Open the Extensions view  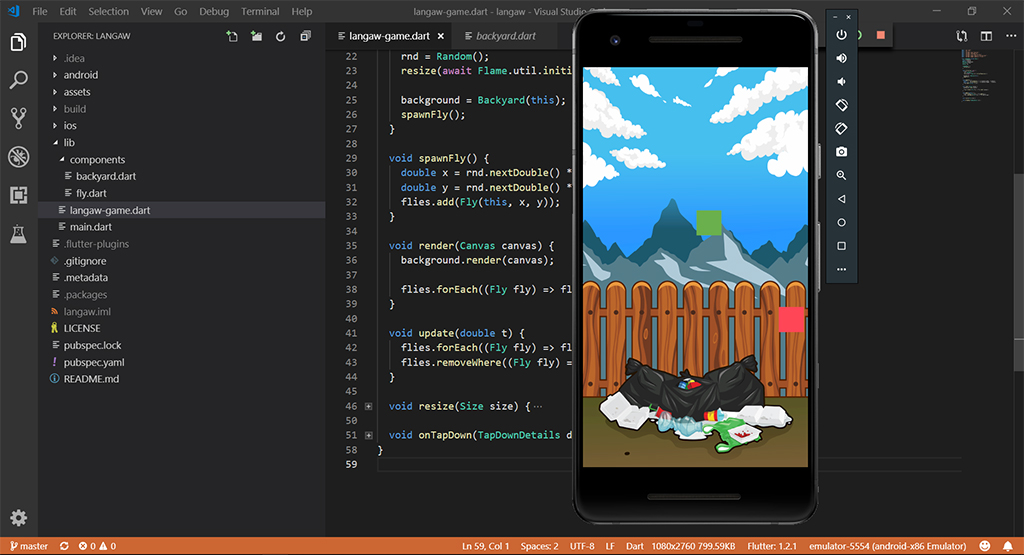18,195
